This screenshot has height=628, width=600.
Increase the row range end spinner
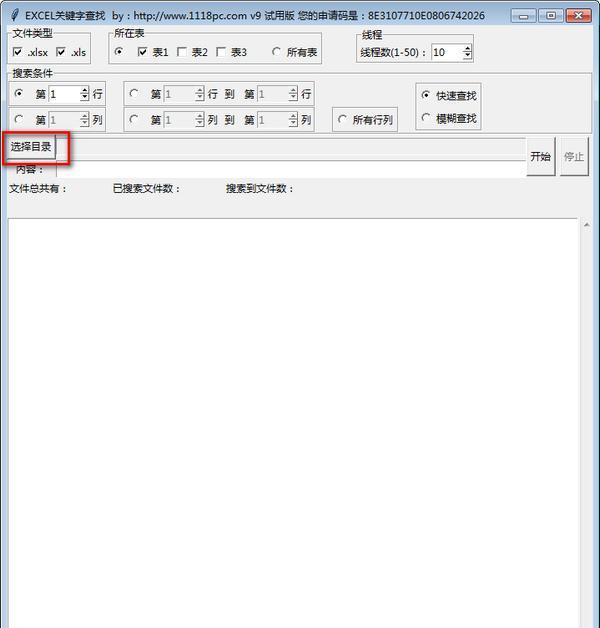tap(293, 90)
